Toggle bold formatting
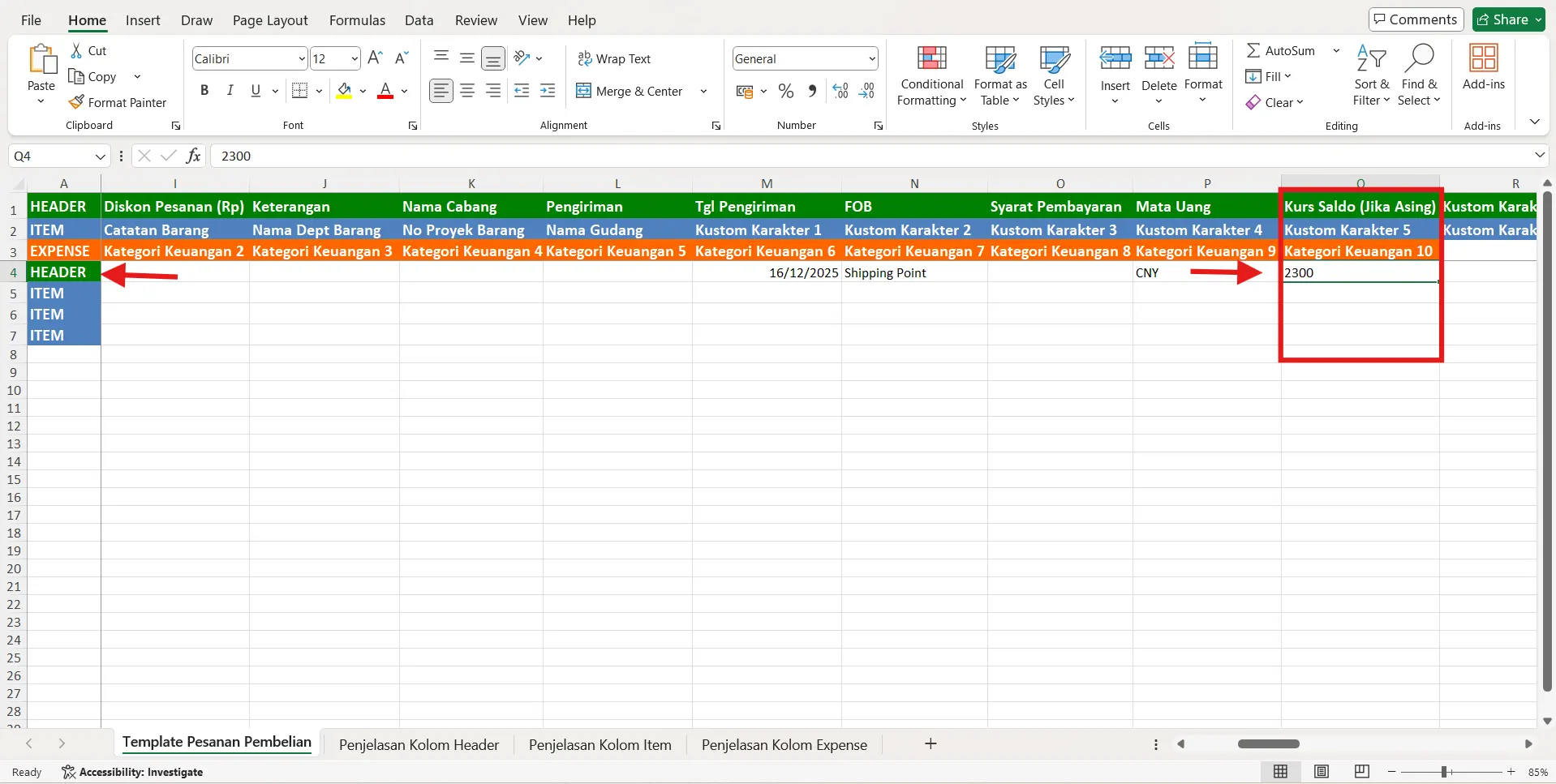 pos(204,89)
